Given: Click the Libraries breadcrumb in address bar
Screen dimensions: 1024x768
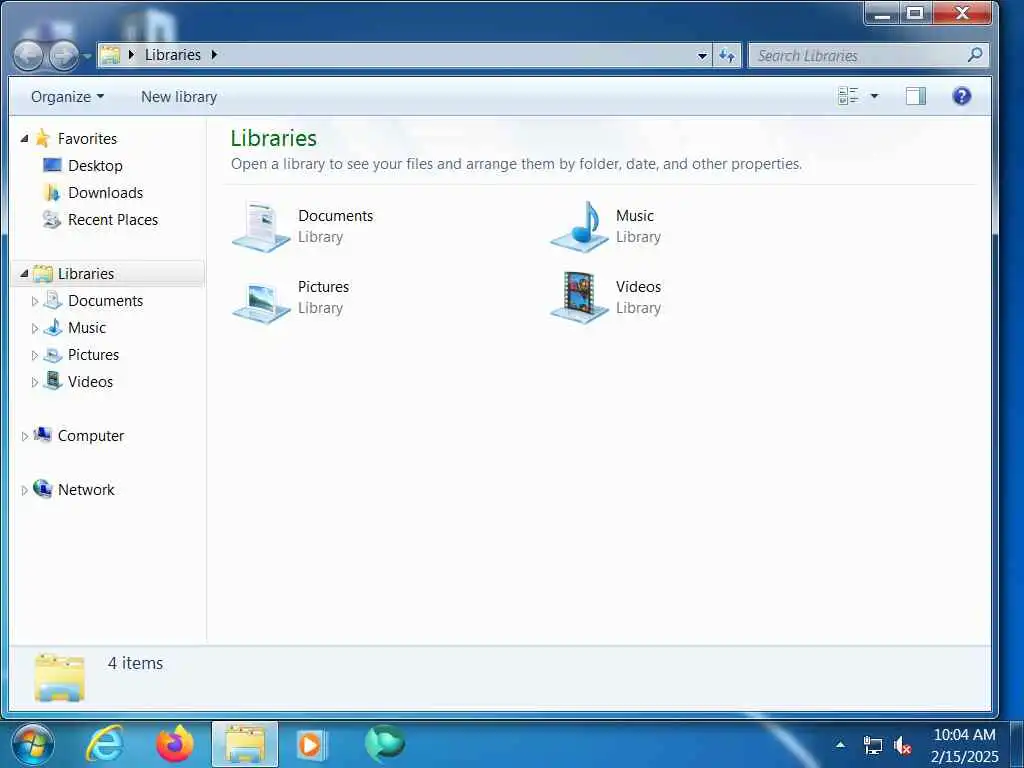Looking at the screenshot, I should [x=172, y=55].
